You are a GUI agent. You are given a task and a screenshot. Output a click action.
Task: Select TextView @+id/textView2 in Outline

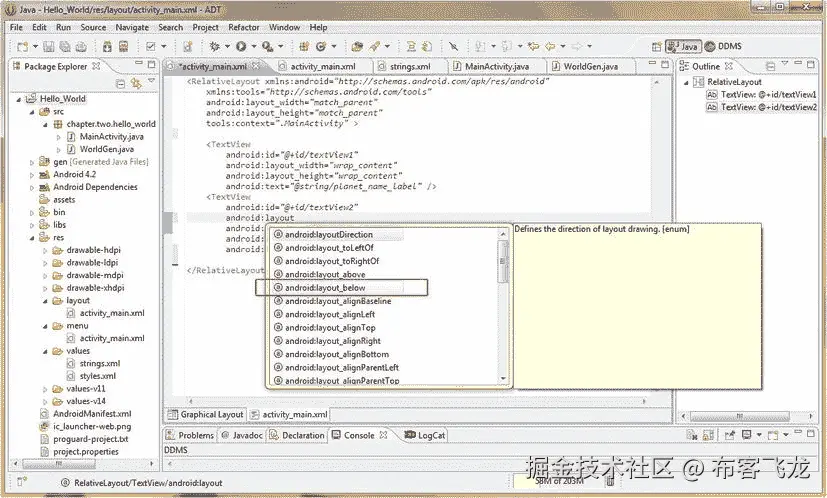tap(762, 107)
